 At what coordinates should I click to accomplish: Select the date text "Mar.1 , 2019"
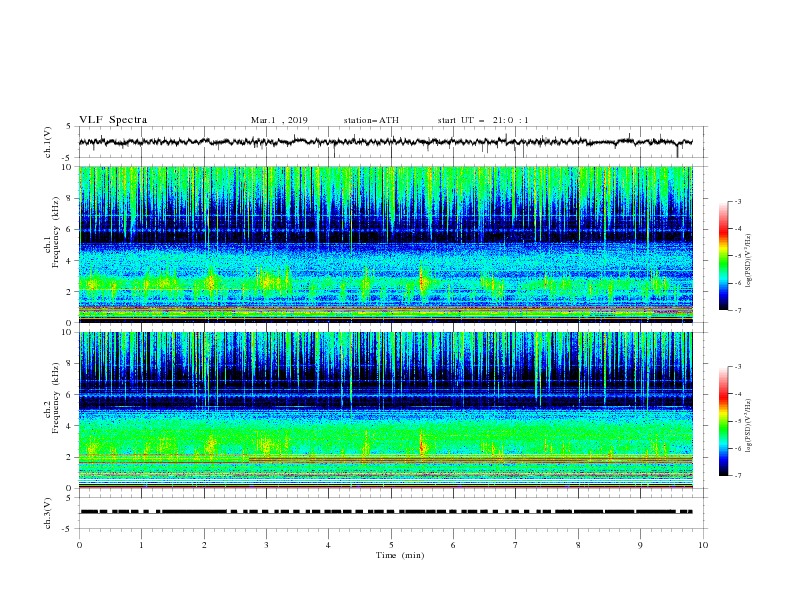(x=279, y=120)
